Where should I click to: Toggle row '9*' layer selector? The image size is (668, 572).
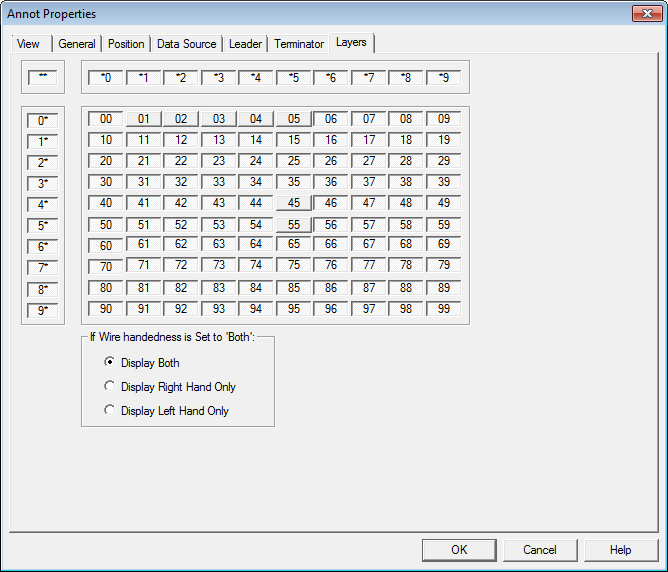(44, 311)
